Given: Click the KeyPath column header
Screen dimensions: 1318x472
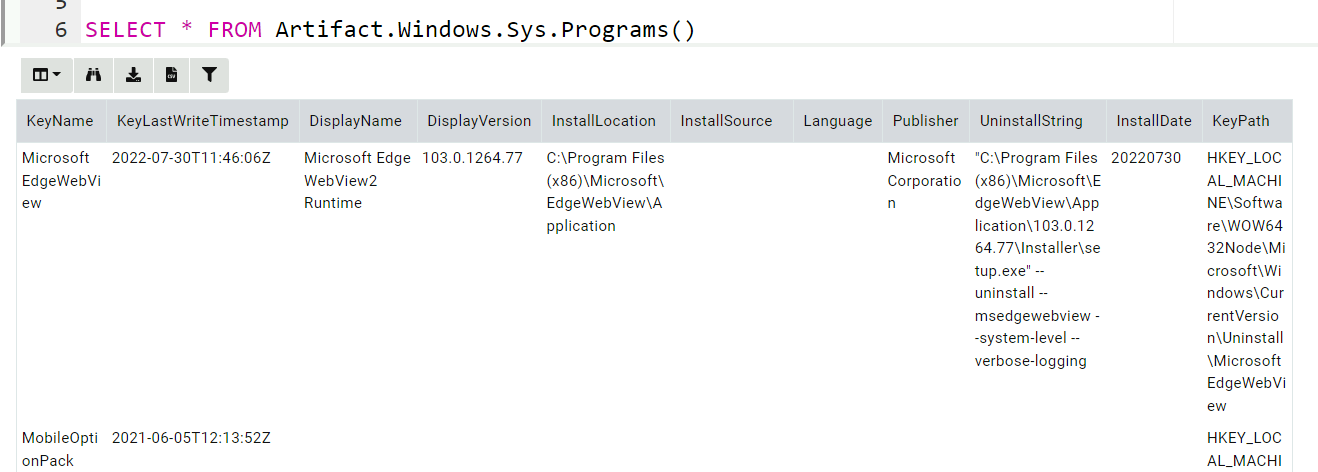Looking at the screenshot, I should click(x=1241, y=121).
